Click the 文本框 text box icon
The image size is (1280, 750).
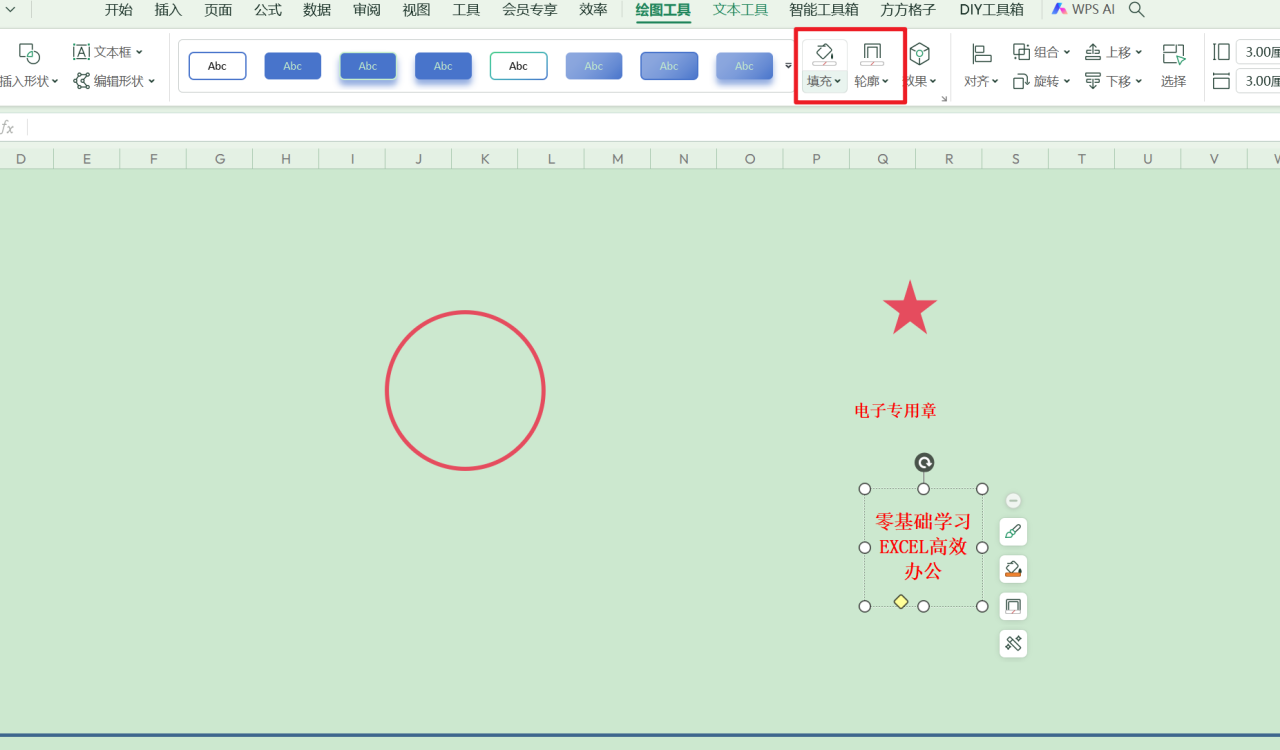(81, 52)
